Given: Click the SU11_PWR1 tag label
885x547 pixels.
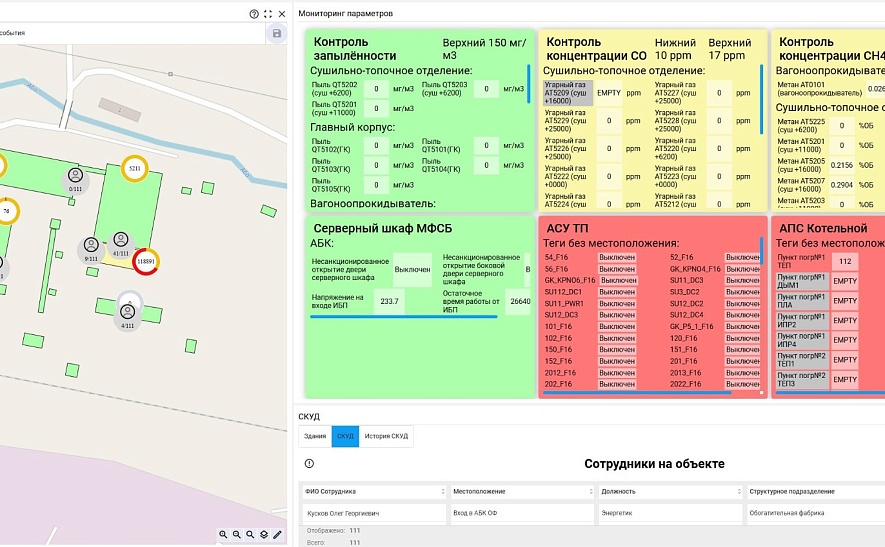Looking at the screenshot, I should pyautogui.click(x=564, y=304).
